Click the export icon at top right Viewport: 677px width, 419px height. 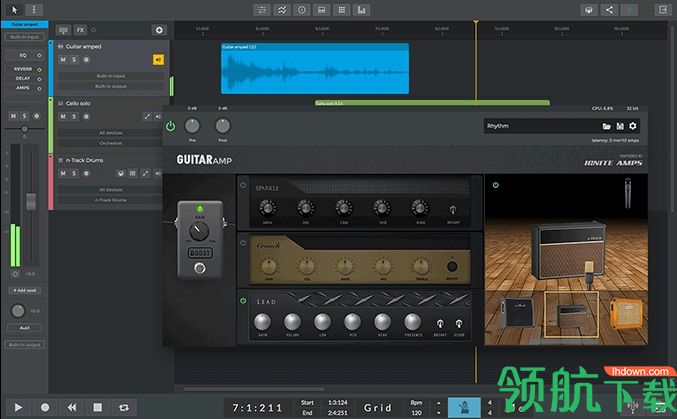[x=663, y=10]
